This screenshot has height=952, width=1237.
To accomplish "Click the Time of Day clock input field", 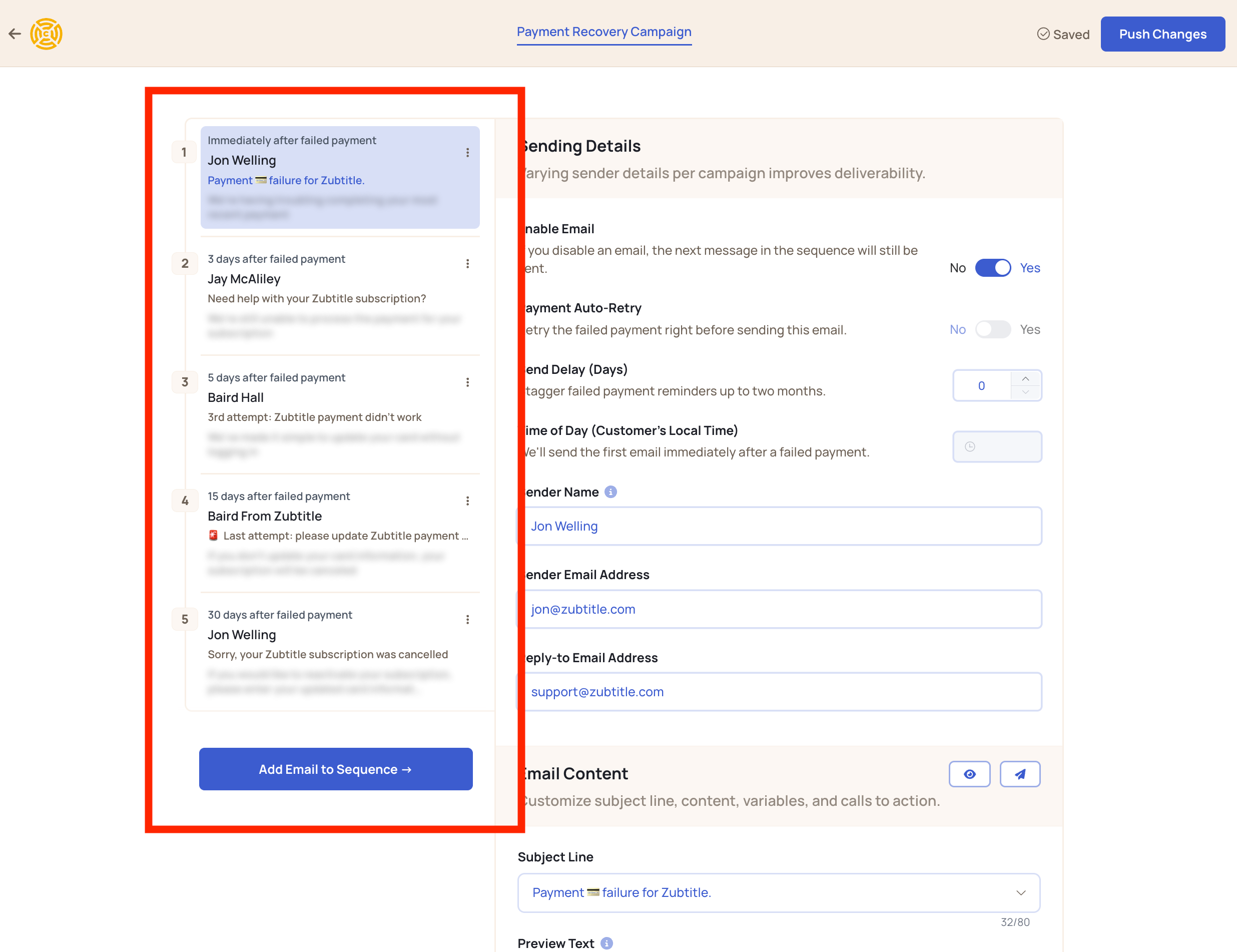I will [996, 446].
